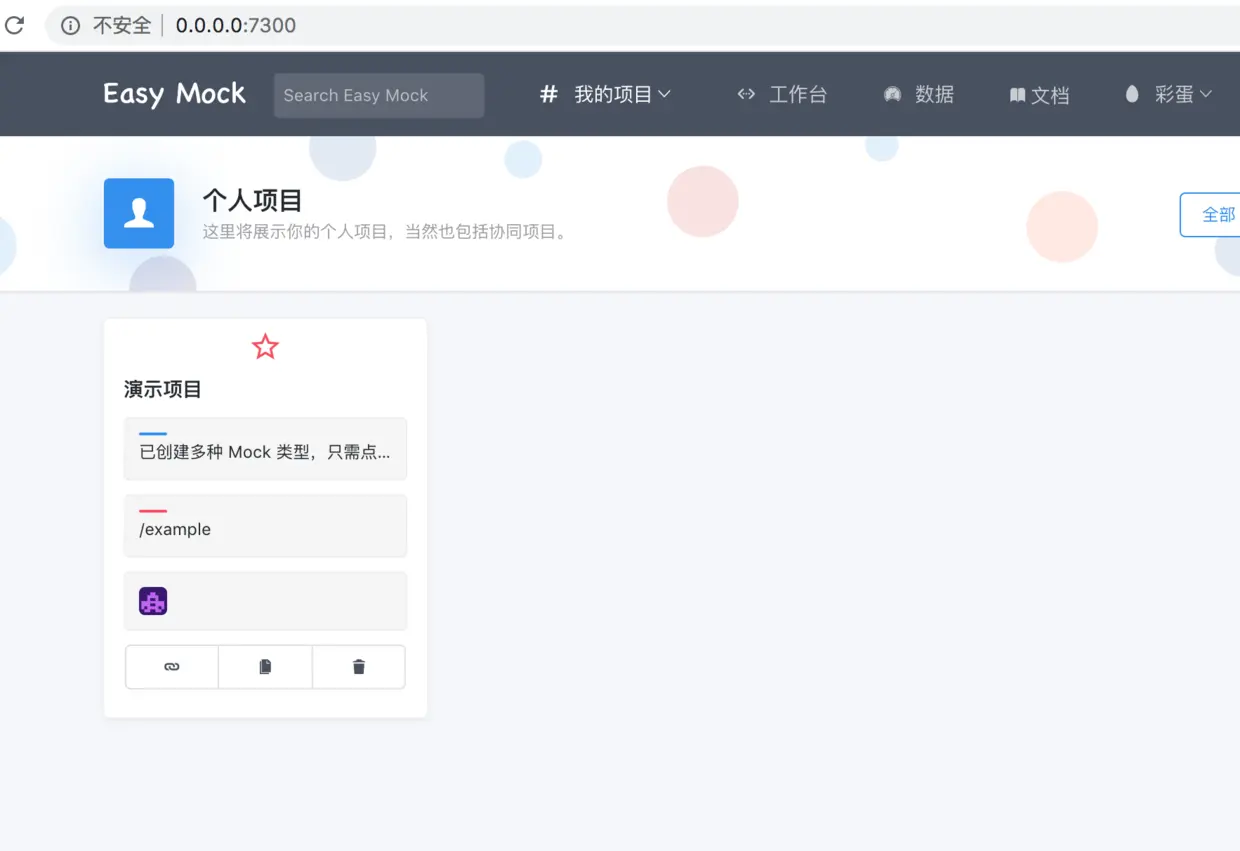Click the blue person avatar icon next to 个人项目
Viewport: 1240px width, 851px height.
point(138,213)
